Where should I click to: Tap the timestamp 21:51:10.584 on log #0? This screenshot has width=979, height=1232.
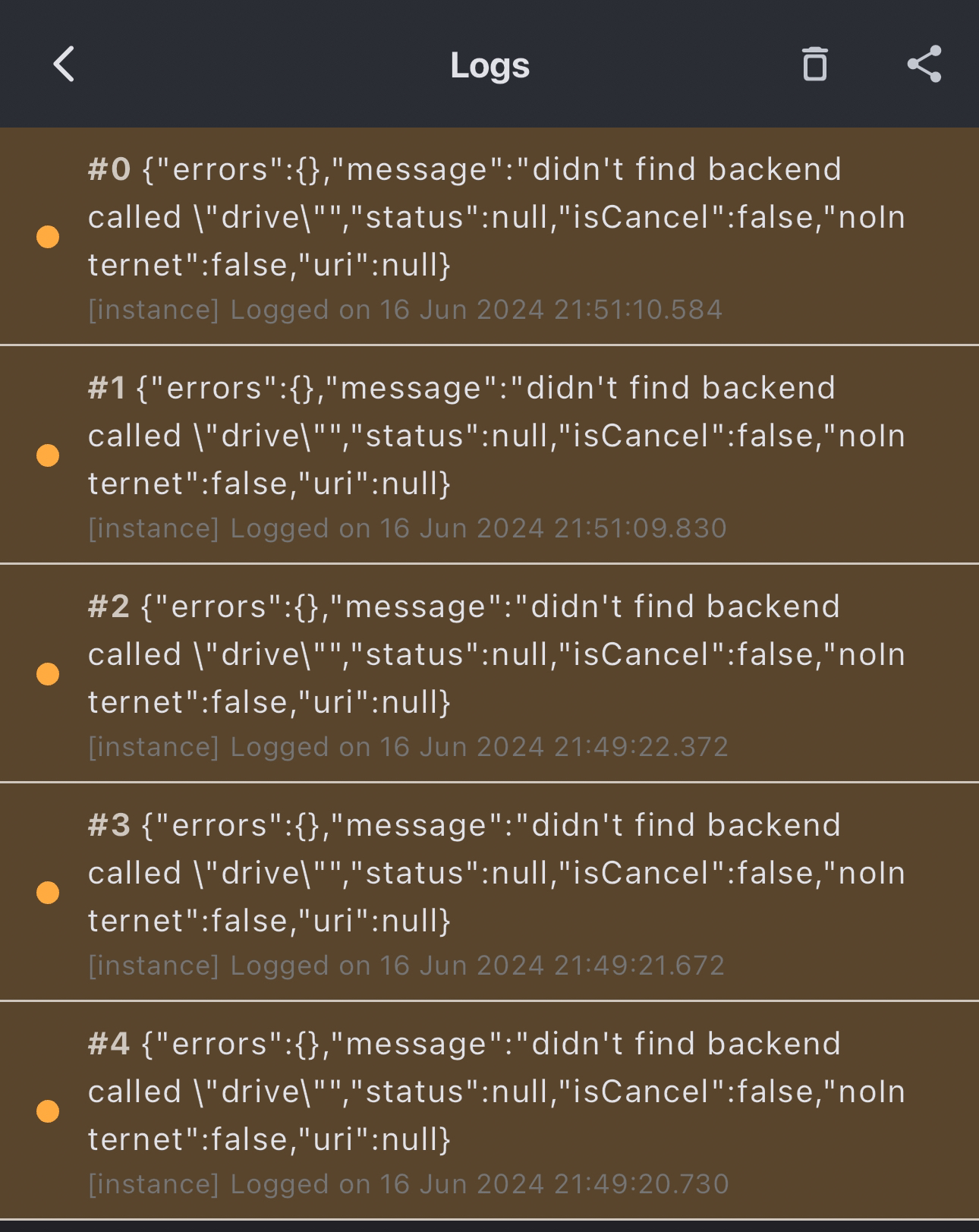pyautogui.click(x=637, y=310)
